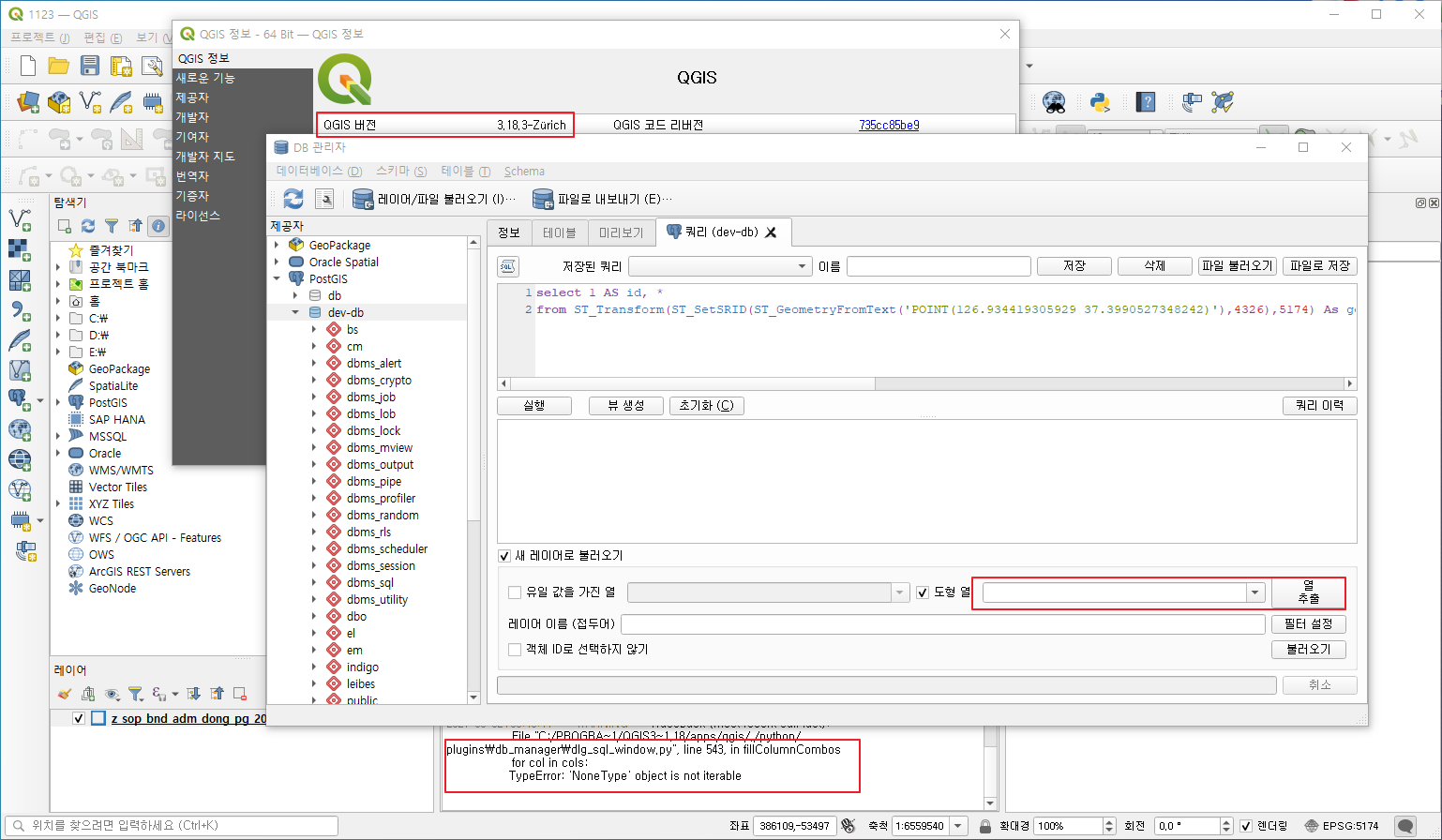Image resolution: width=1442 pixels, height=840 pixels.
Task: Toggle the z_sop_bnd_adm_dong_pg layer checkbox
Action: point(79,717)
